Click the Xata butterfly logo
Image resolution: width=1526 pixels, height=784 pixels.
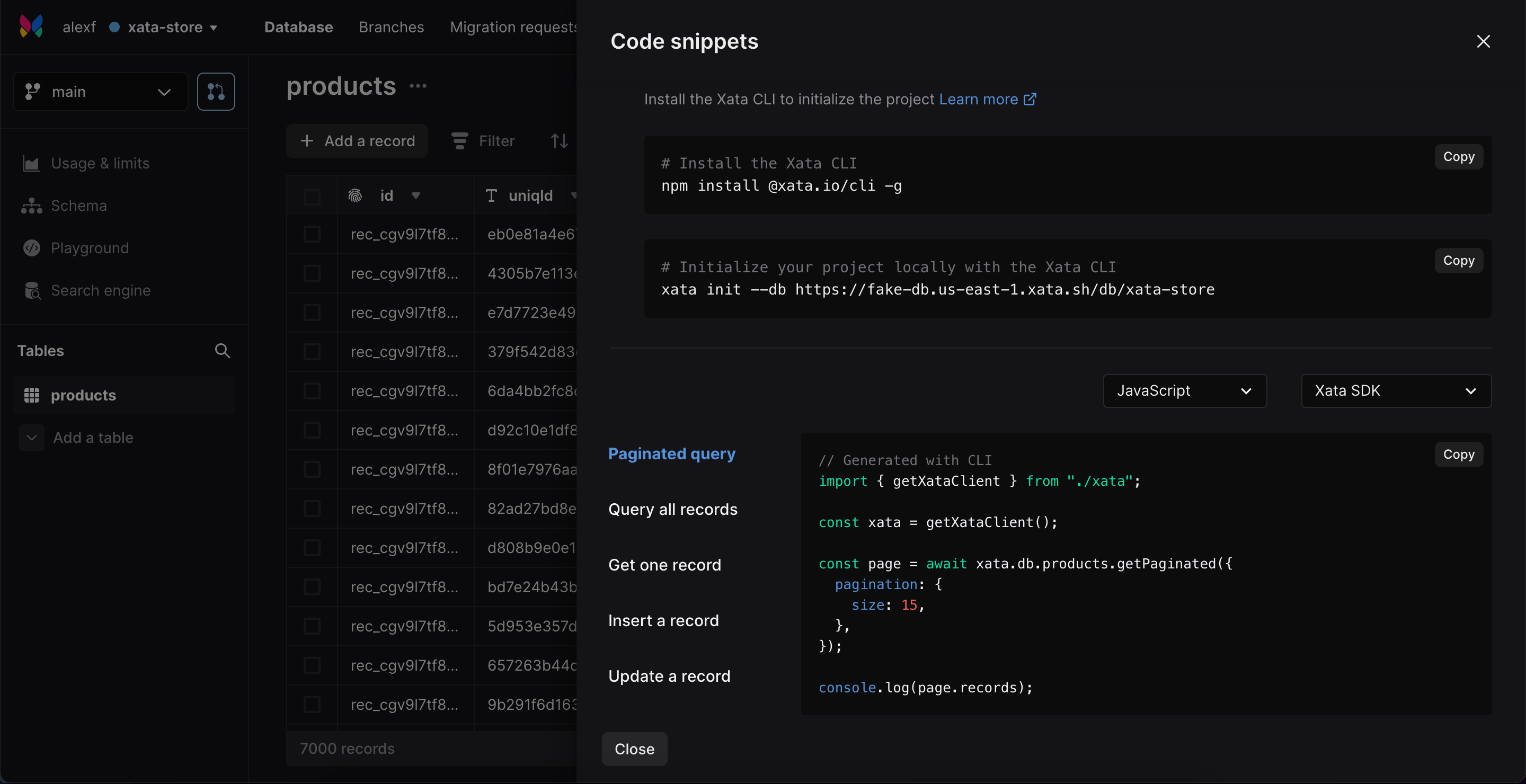(x=31, y=26)
